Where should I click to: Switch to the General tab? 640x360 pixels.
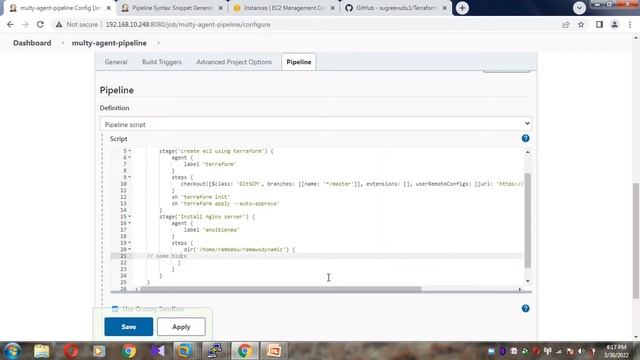(116, 62)
